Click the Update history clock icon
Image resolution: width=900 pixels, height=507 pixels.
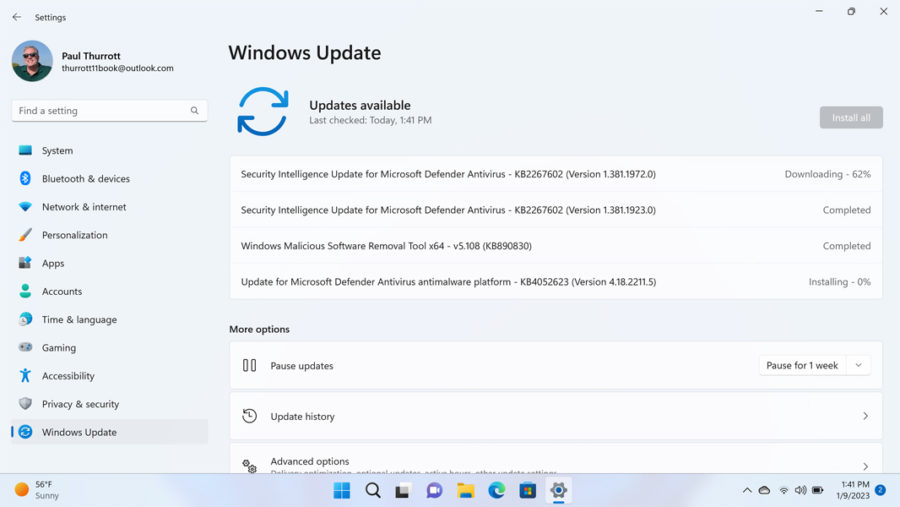[249, 416]
